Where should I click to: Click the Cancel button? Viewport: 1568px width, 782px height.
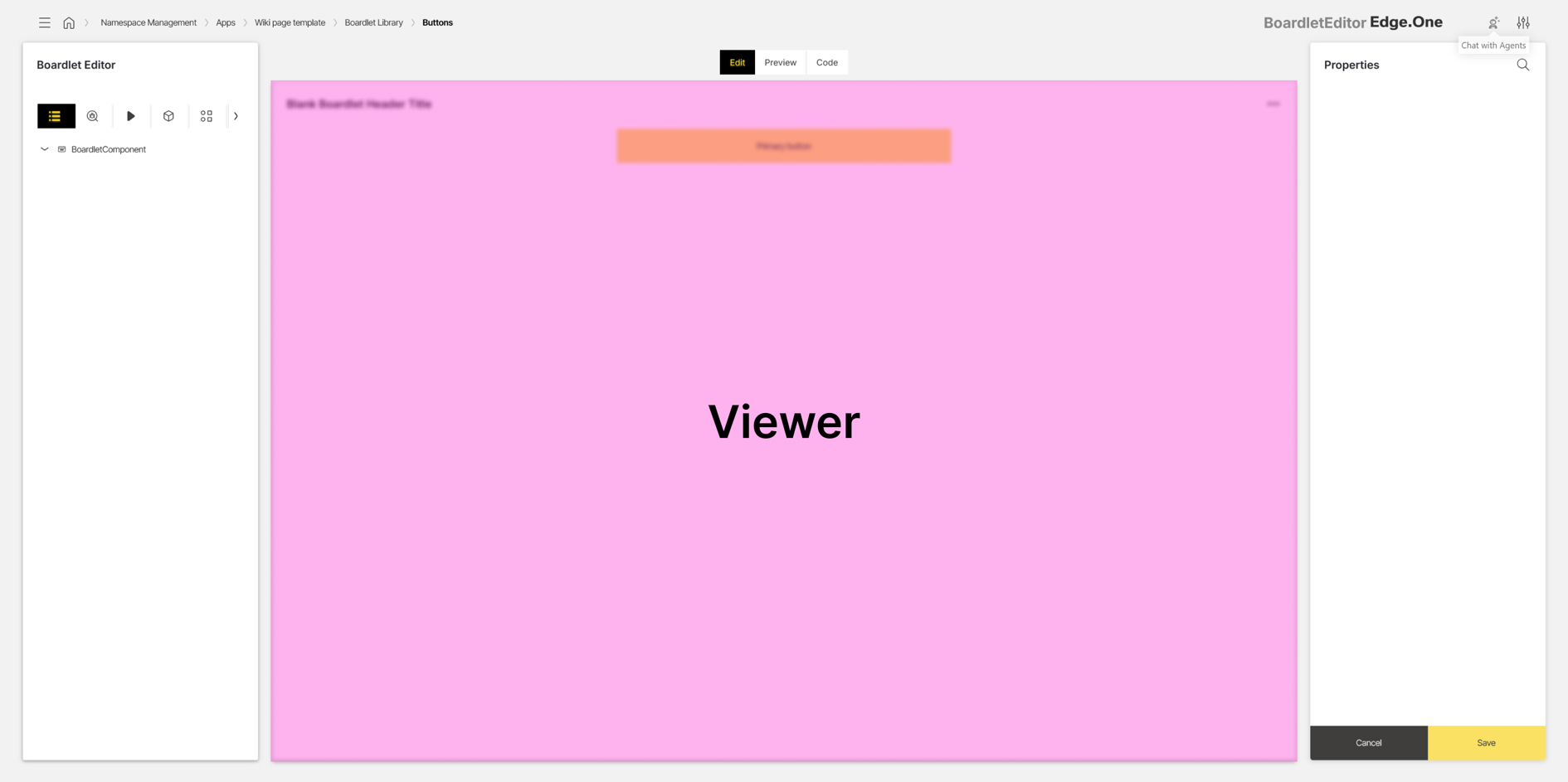tap(1369, 743)
